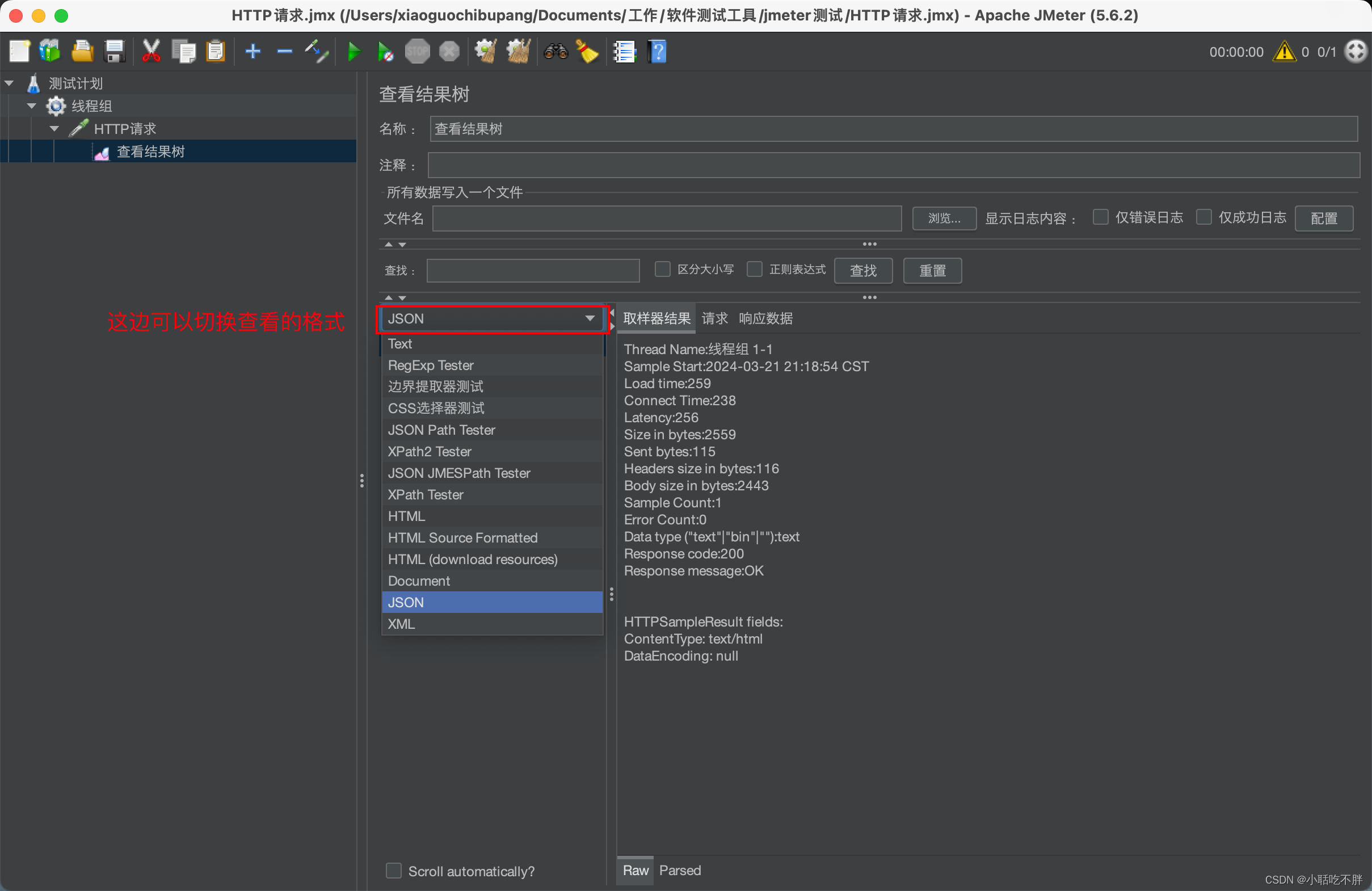Click the 配置 button
Viewport: 1372px width, 891px height.
point(1324,218)
